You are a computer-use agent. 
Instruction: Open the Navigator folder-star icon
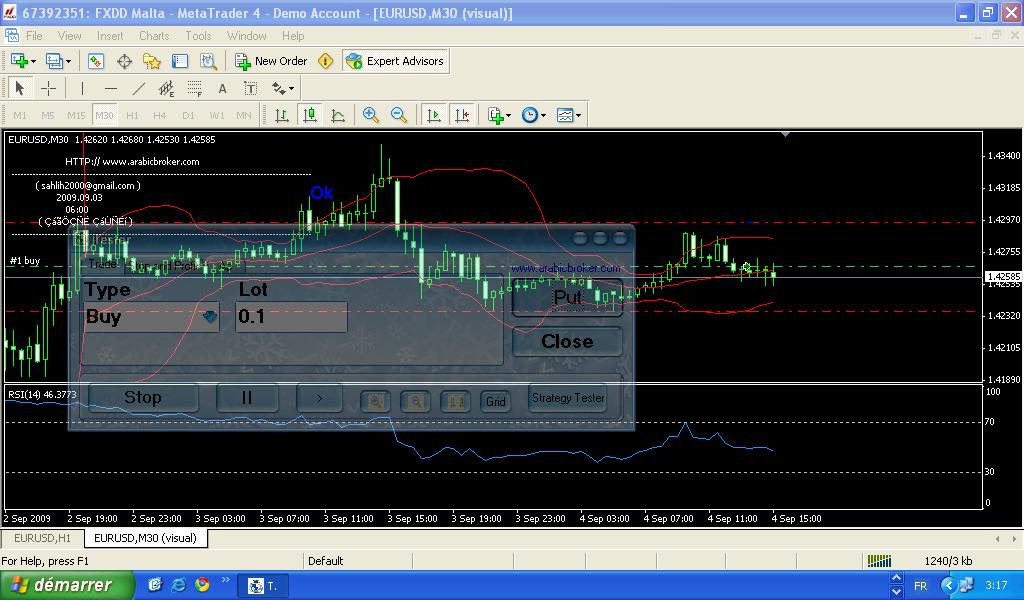(152, 61)
